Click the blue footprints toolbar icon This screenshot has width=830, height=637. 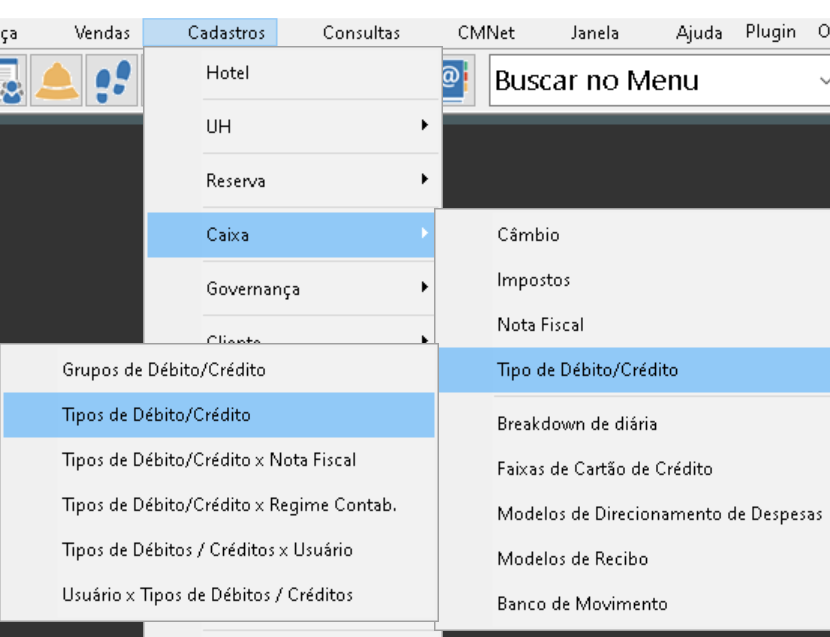(112, 80)
